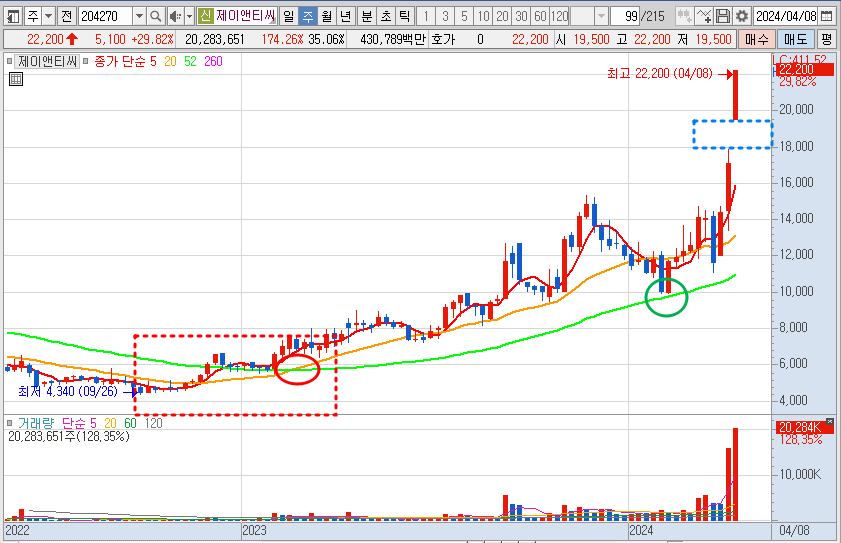The height and width of the screenshot is (543, 841).
Task: Click the orange 20 moving average legend
Action: pyautogui.click(x=171, y=62)
